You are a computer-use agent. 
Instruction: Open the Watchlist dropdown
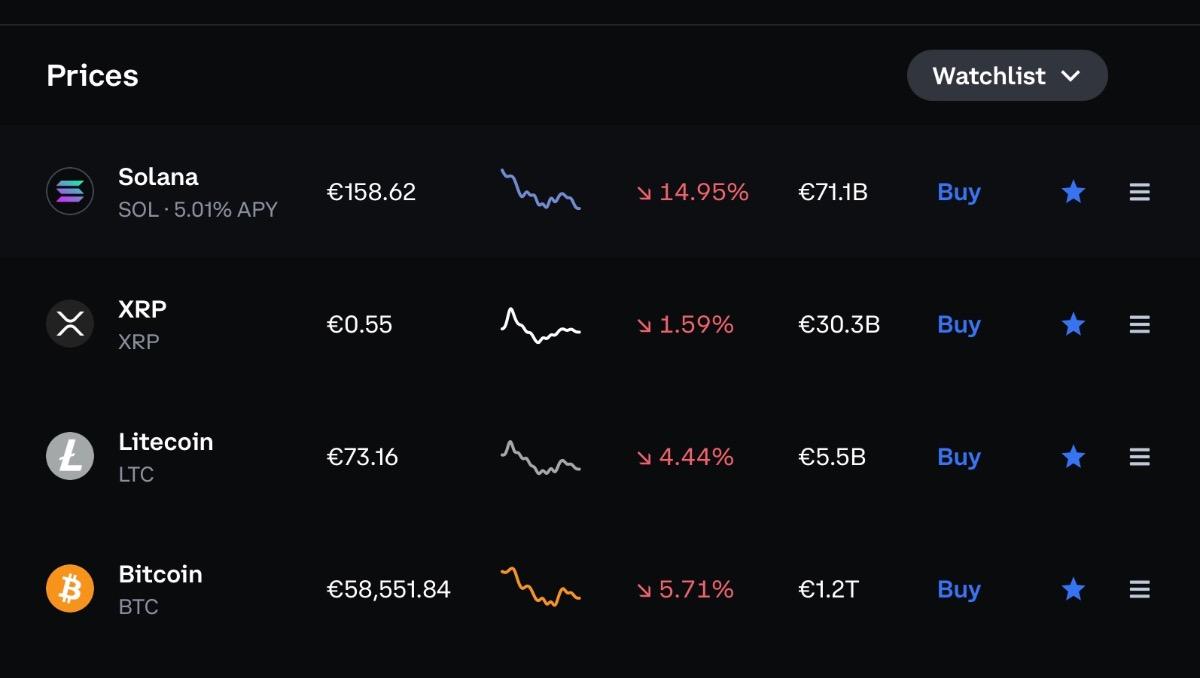click(1006, 76)
